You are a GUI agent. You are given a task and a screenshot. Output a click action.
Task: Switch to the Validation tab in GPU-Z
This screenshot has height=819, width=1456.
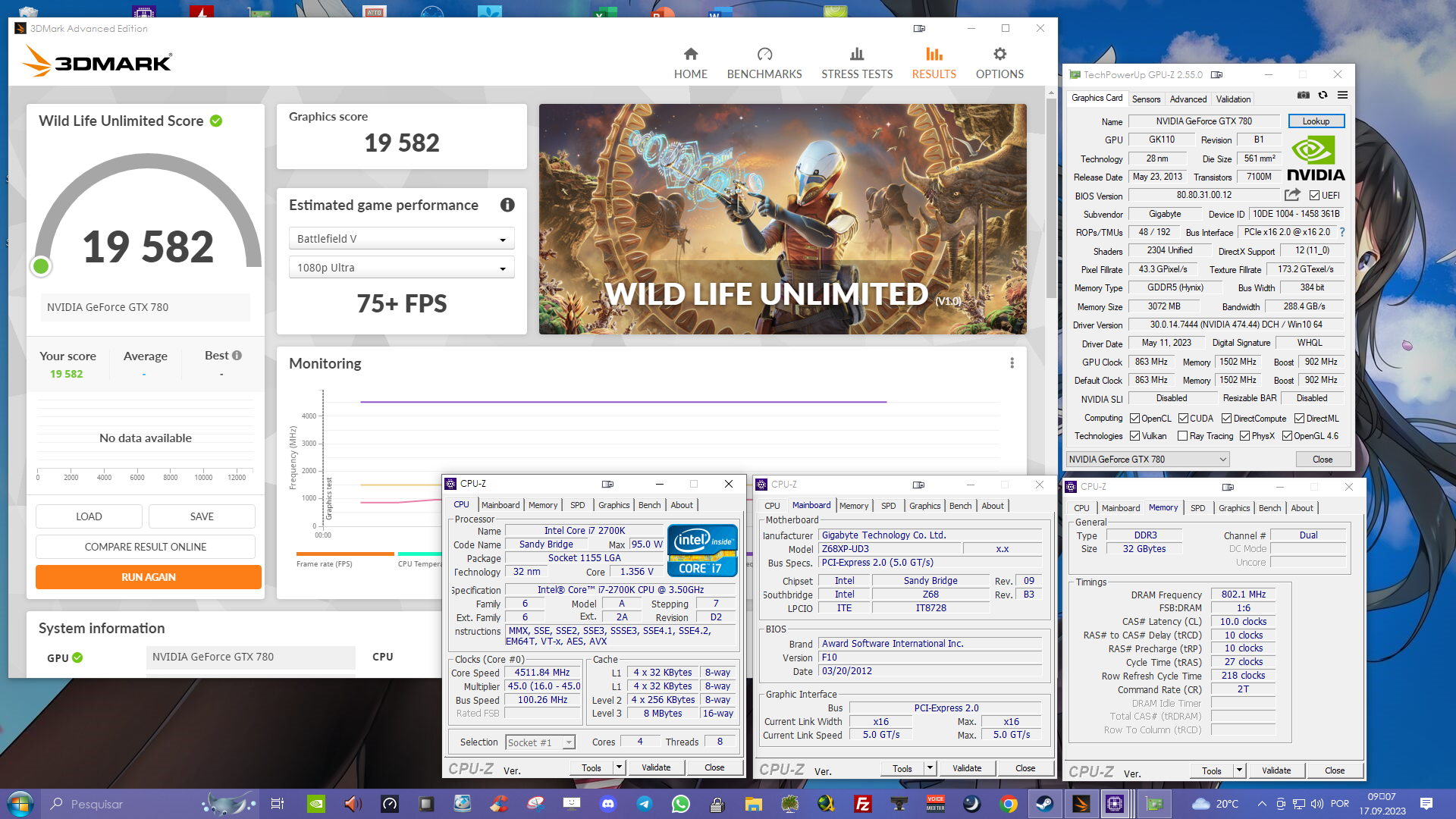click(1233, 99)
